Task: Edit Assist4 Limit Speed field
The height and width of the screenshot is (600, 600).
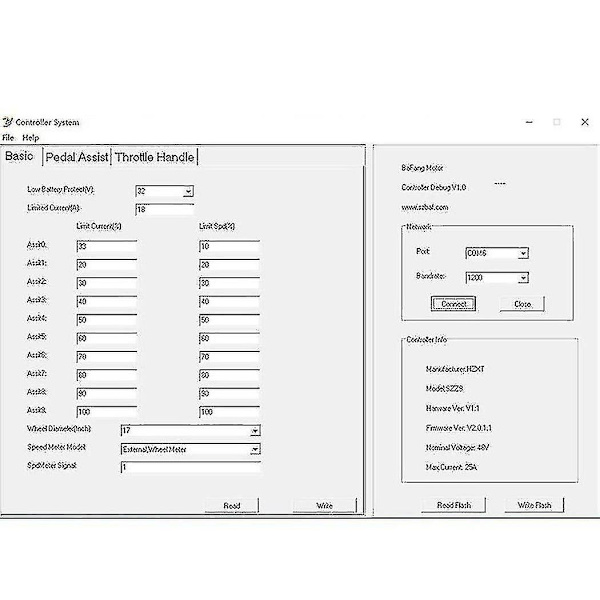Action: 229,320
